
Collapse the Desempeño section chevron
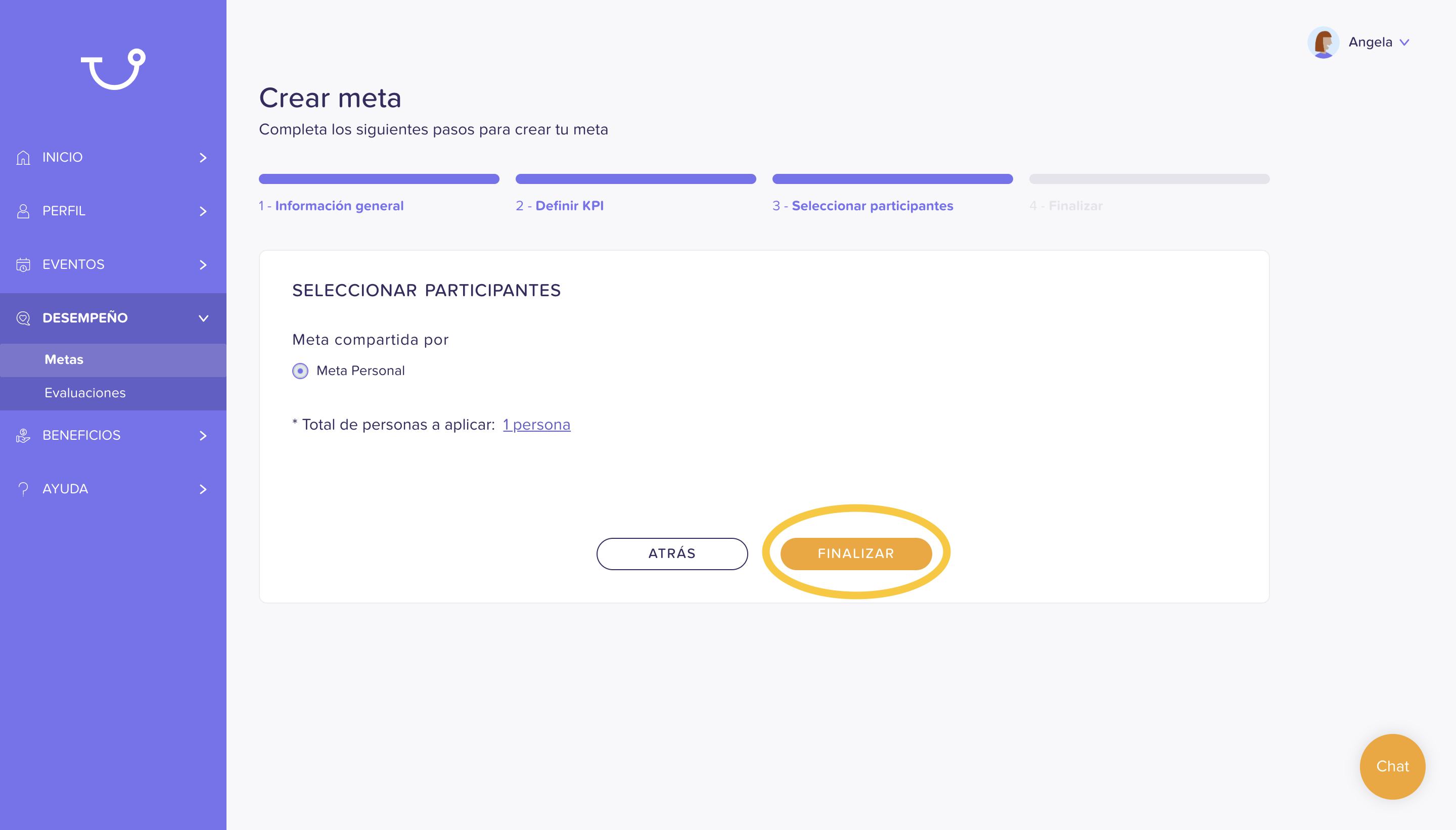coord(203,318)
